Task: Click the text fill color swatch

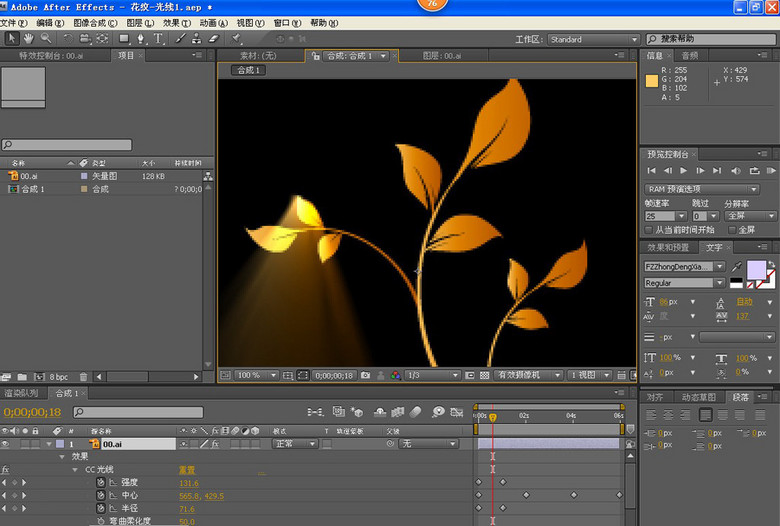Action: [755, 269]
